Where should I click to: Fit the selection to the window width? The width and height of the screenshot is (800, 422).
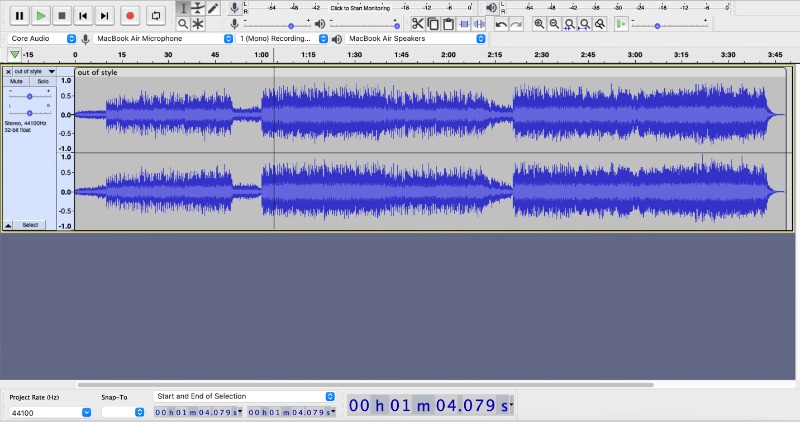569,24
